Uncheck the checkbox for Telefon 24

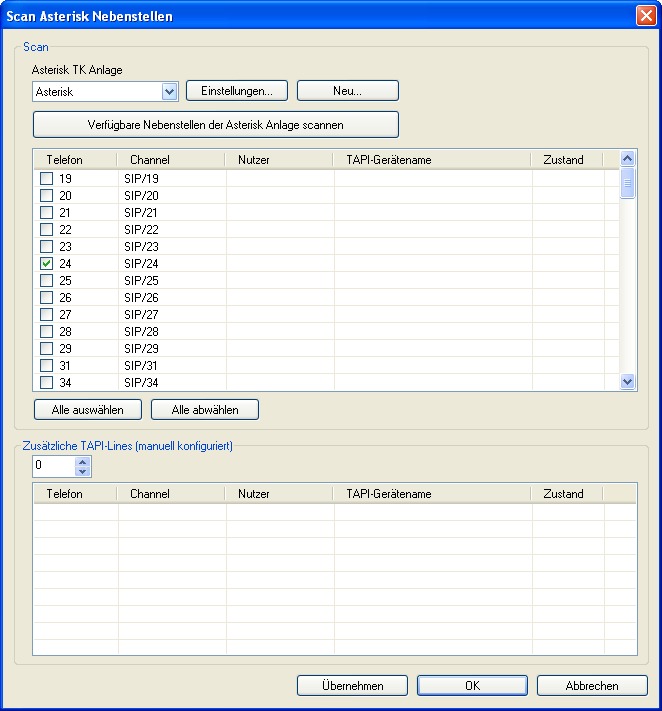click(x=46, y=264)
